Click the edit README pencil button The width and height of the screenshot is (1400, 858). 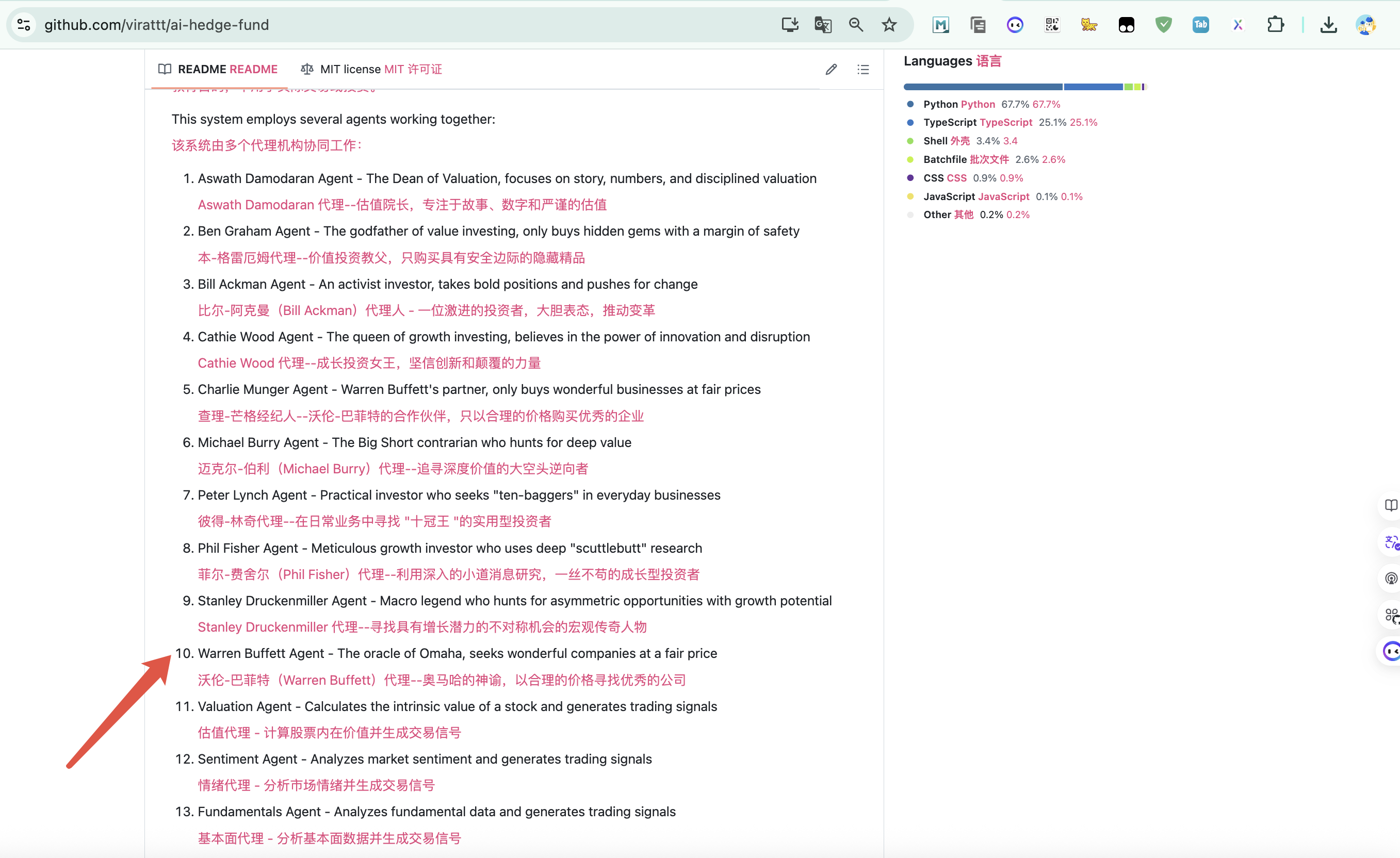click(831, 69)
